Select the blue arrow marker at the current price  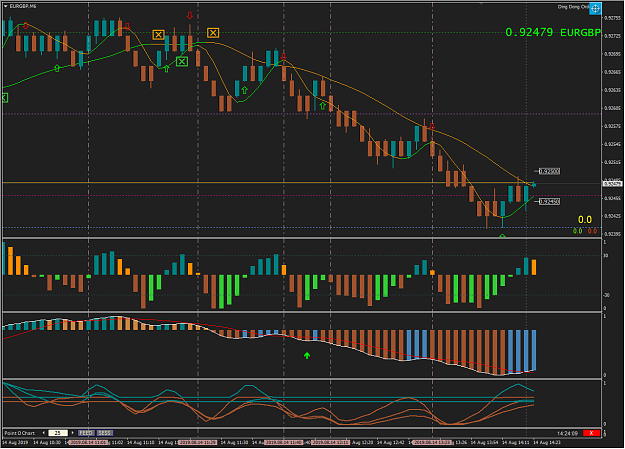click(533, 185)
